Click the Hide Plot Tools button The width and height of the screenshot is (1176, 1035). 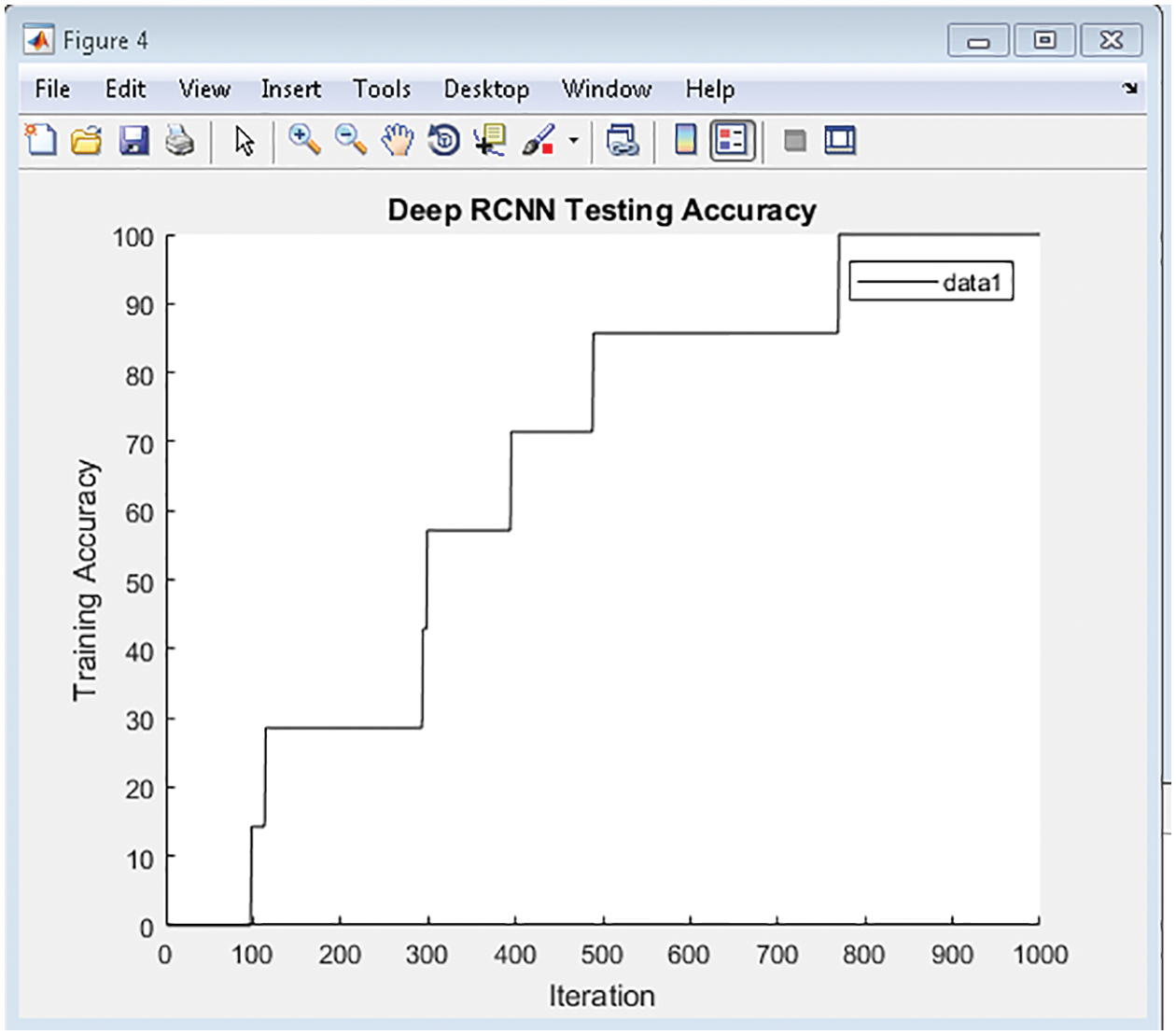coord(794,141)
